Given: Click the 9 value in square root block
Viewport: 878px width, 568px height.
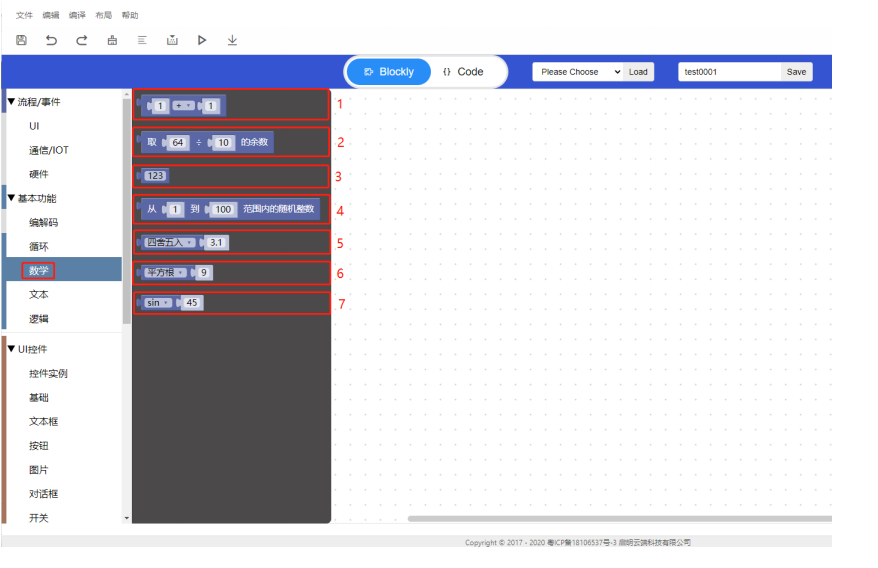Looking at the screenshot, I should coord(204,272).
